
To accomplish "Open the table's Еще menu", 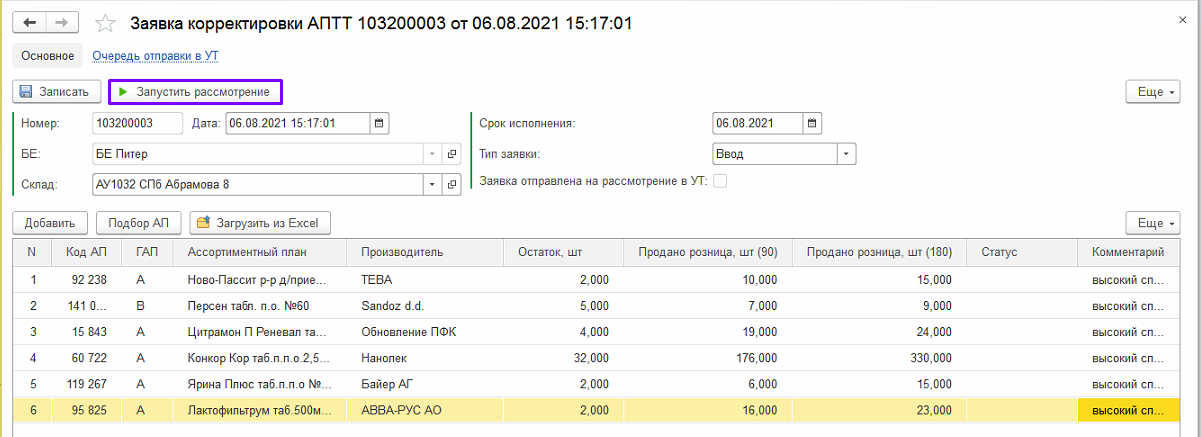I will tap(1152, 223).
